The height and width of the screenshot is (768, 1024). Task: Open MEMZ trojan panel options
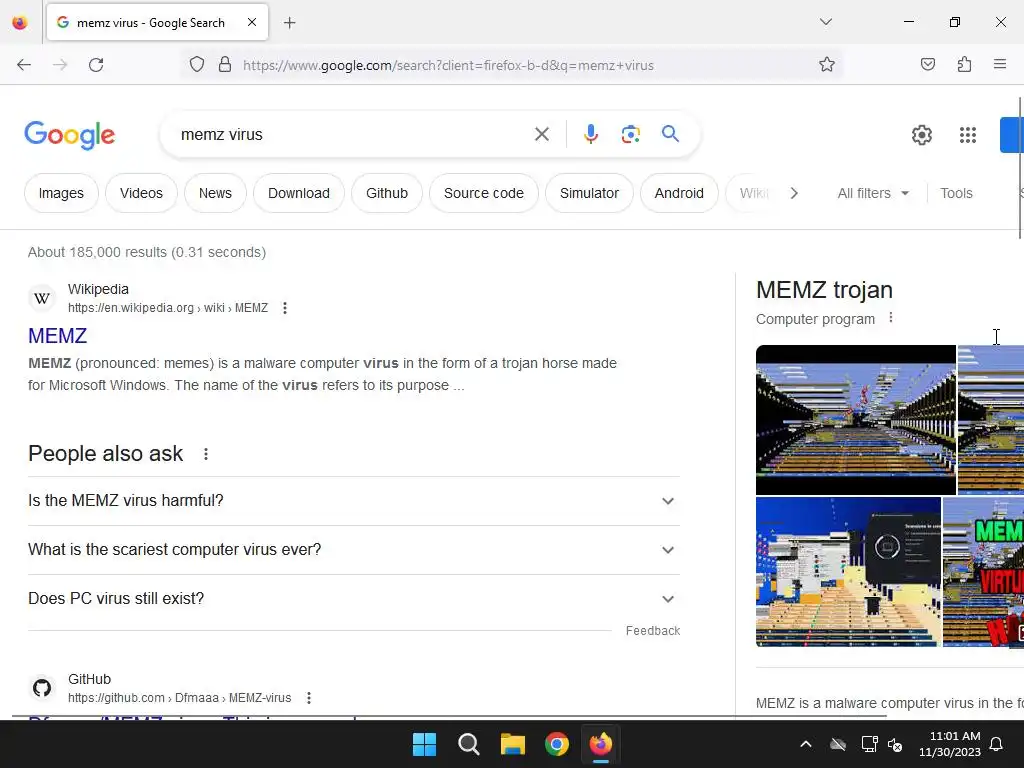891,318
